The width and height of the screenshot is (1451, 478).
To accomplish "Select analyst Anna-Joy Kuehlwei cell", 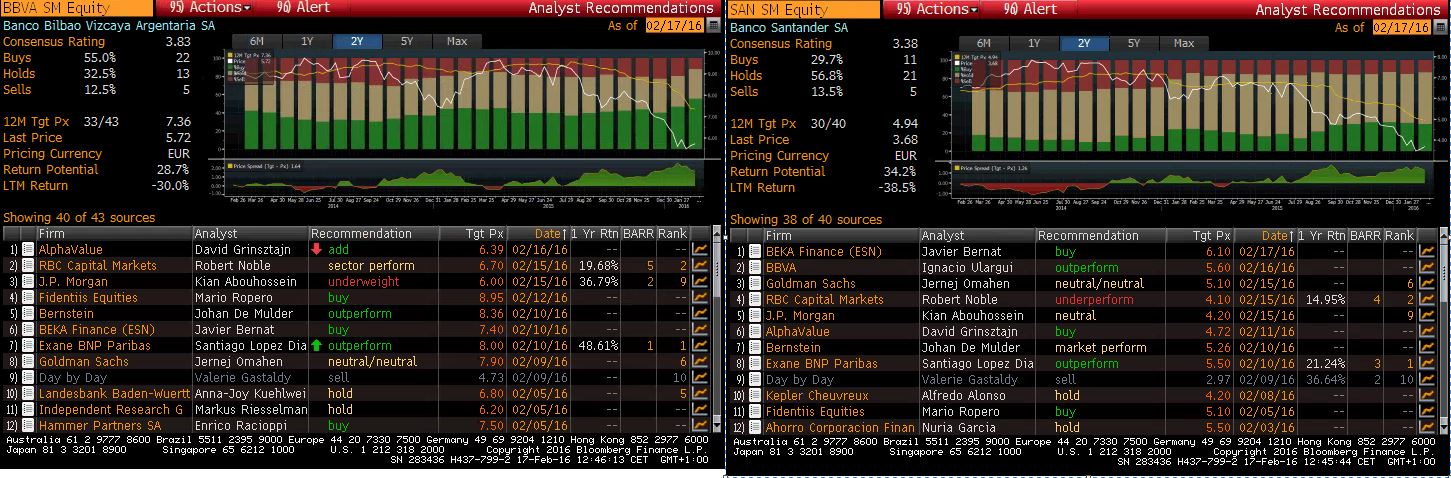I will click(x=250, y=394).
